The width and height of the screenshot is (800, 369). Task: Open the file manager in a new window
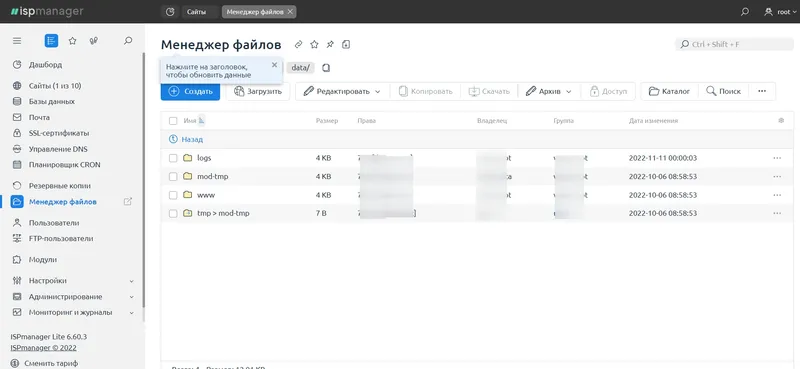pyautogui.click(x=128, y=202)
